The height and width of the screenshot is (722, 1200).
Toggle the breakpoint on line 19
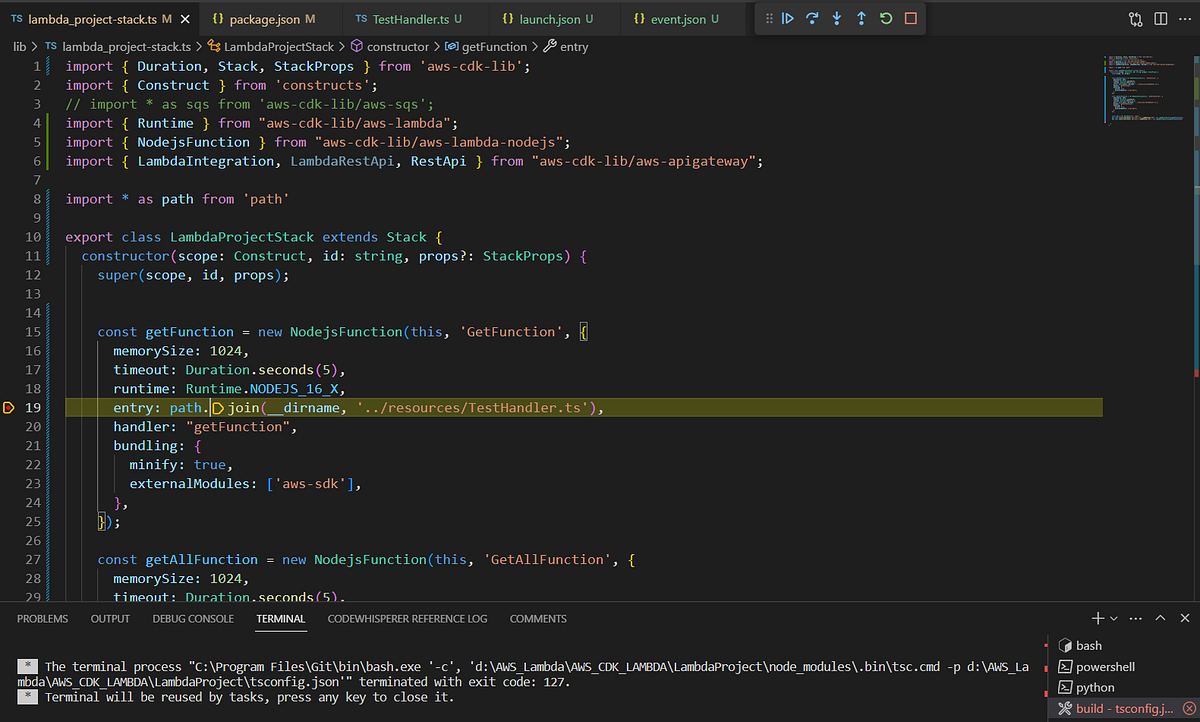[9, 408]
